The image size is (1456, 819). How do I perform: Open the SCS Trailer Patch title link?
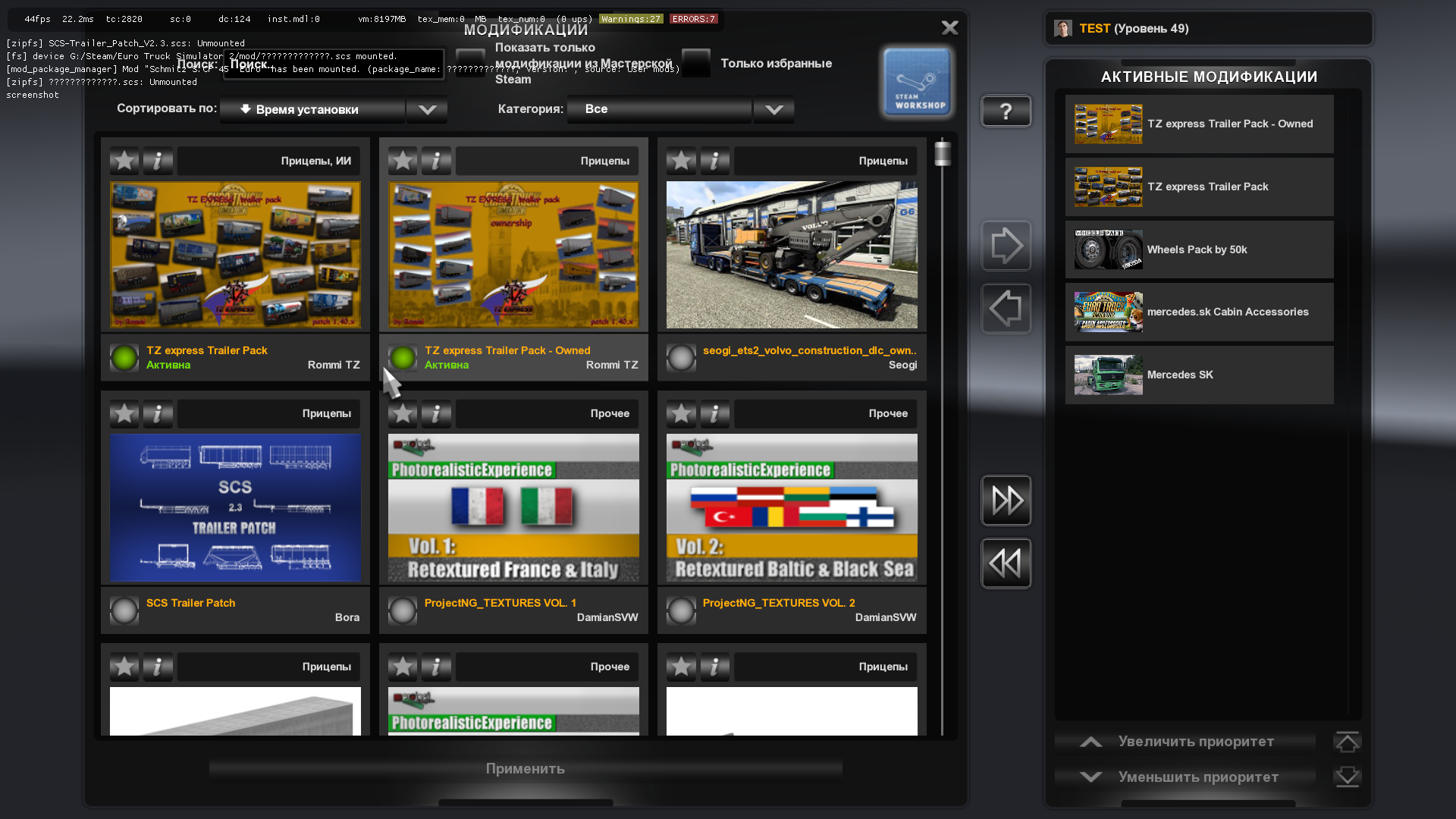(190, 603)
